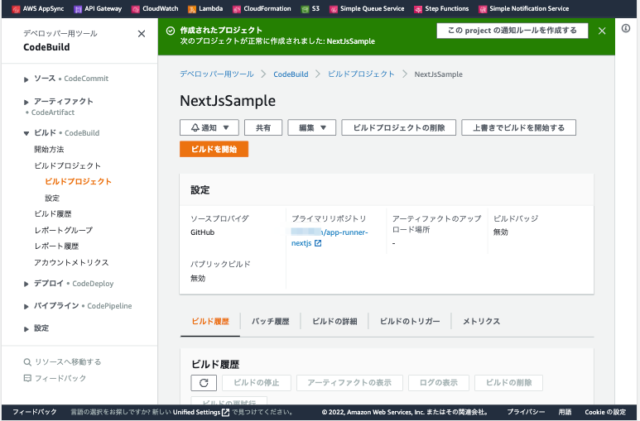Click the info panel icon at top right
640x421 pixels.
pos(626,28)
